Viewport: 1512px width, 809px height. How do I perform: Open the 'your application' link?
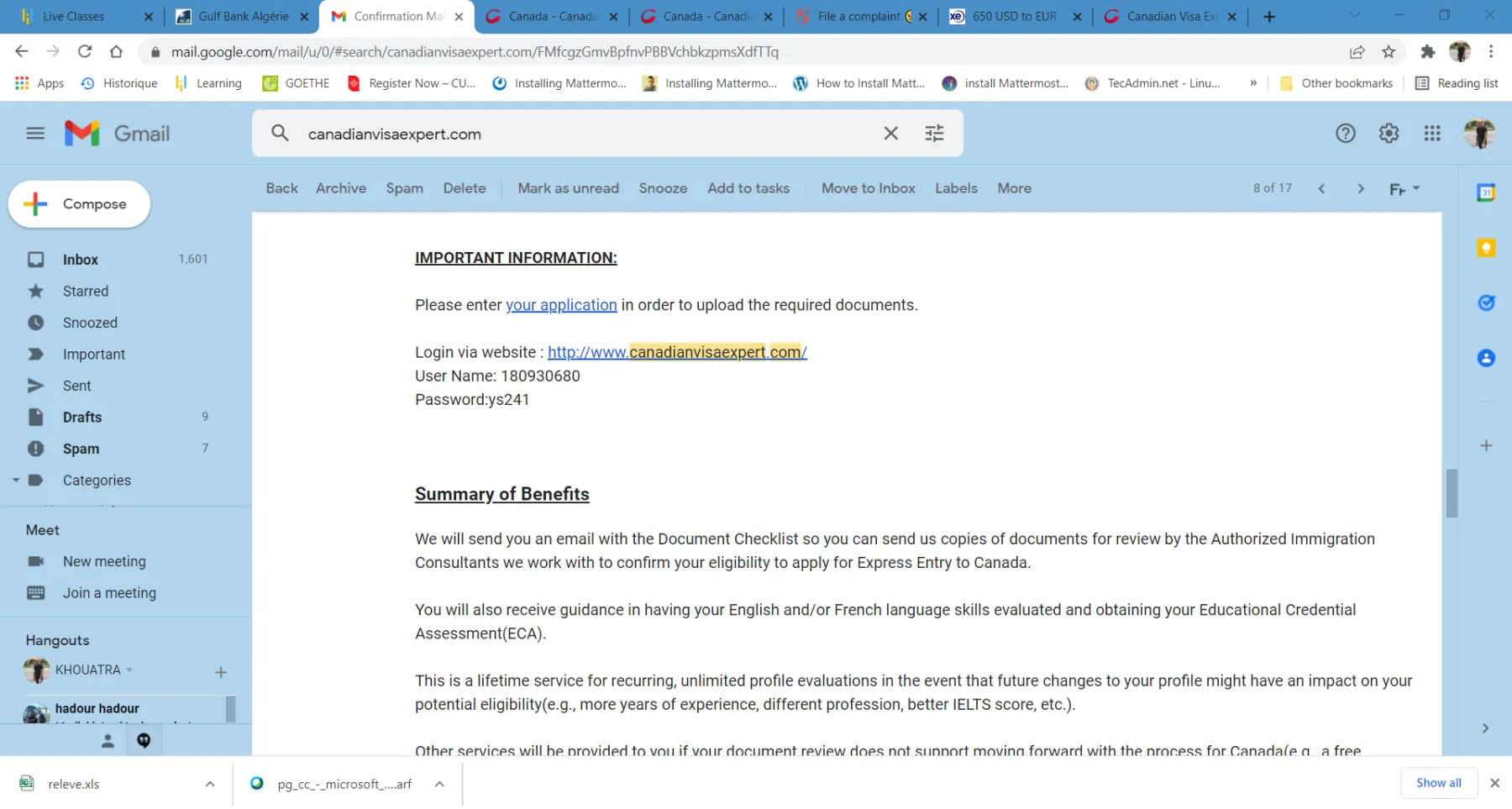click(x=560, y=306)
